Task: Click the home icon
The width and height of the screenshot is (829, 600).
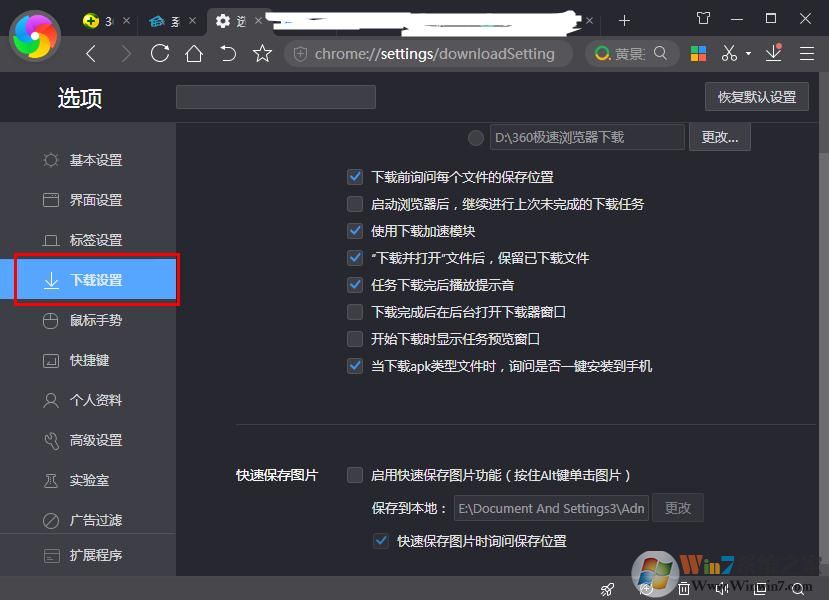Action: (194, 53)
